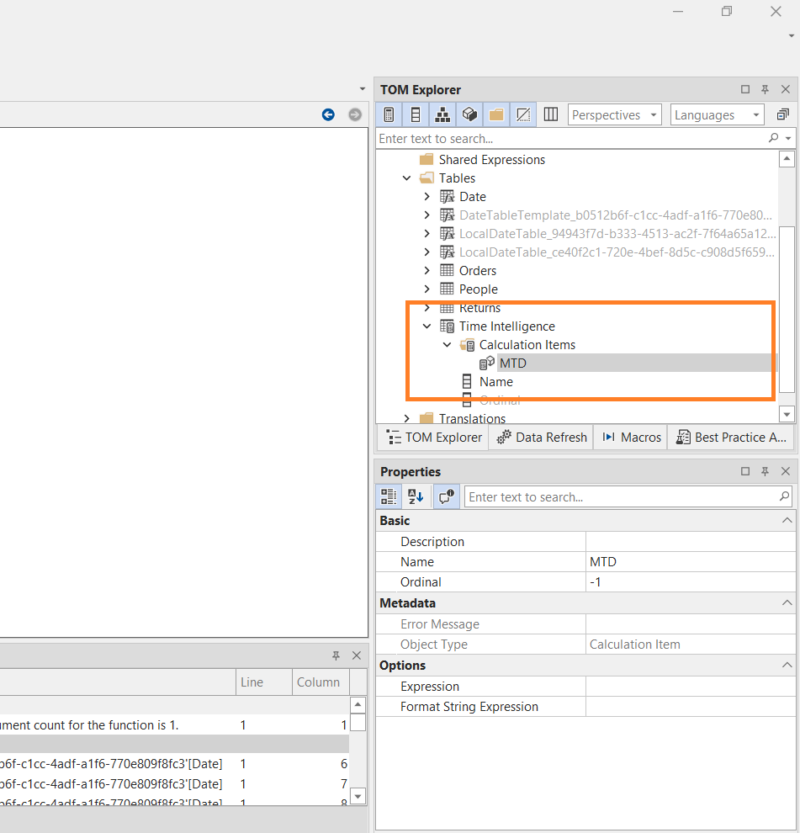Click the Show Display Folders icon
The height and width of the screenshot is (833, 800).
tap(496, 115)
